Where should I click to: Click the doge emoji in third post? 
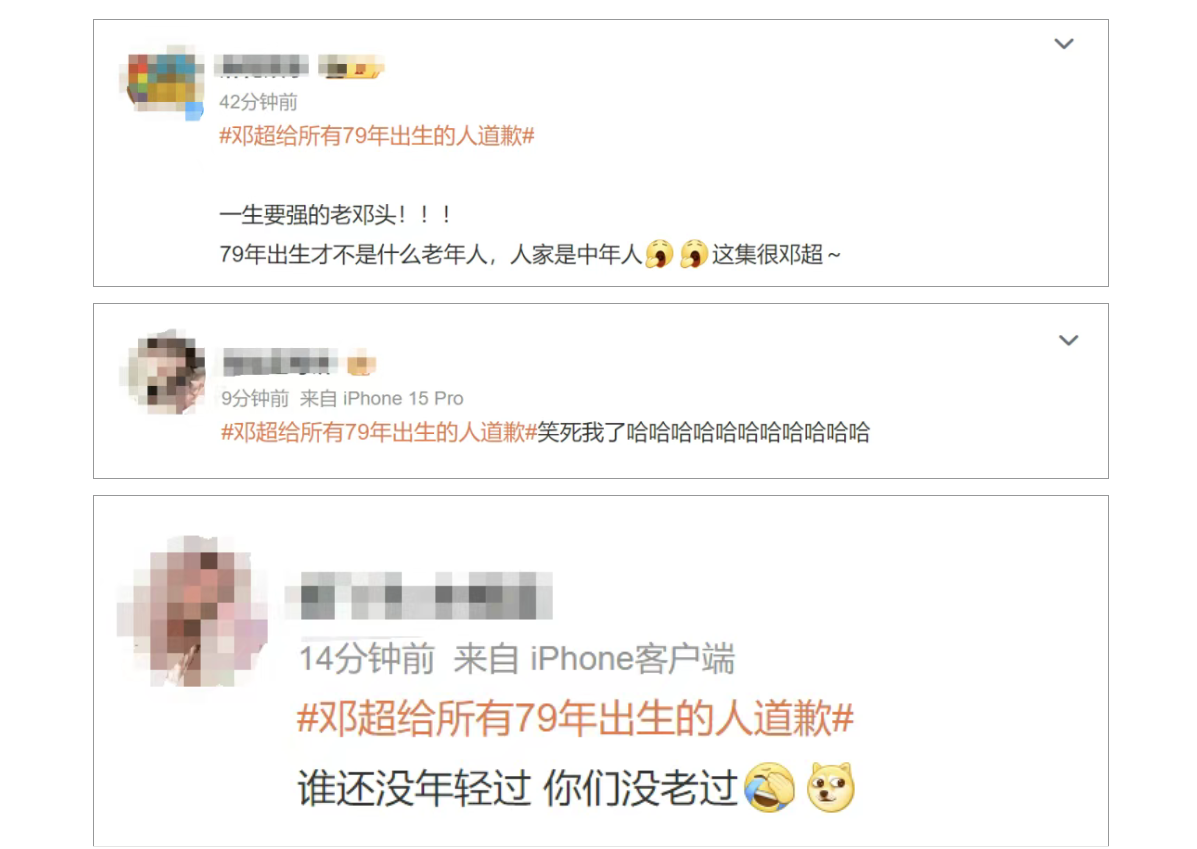pos(831,787)
